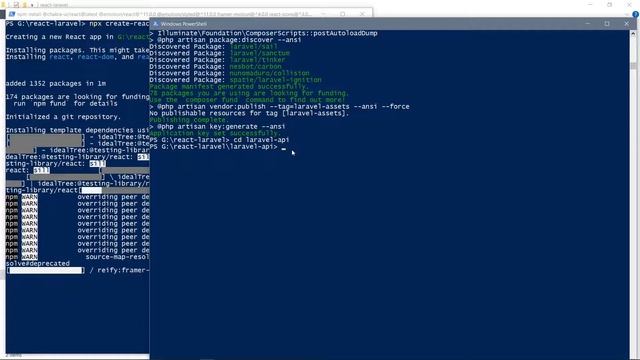Click the 'laravel/sanctum' package name

point(260,53)
